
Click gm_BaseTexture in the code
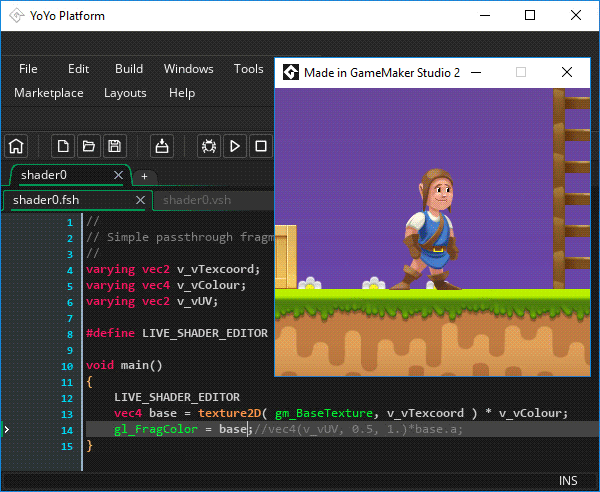[324, 413]
